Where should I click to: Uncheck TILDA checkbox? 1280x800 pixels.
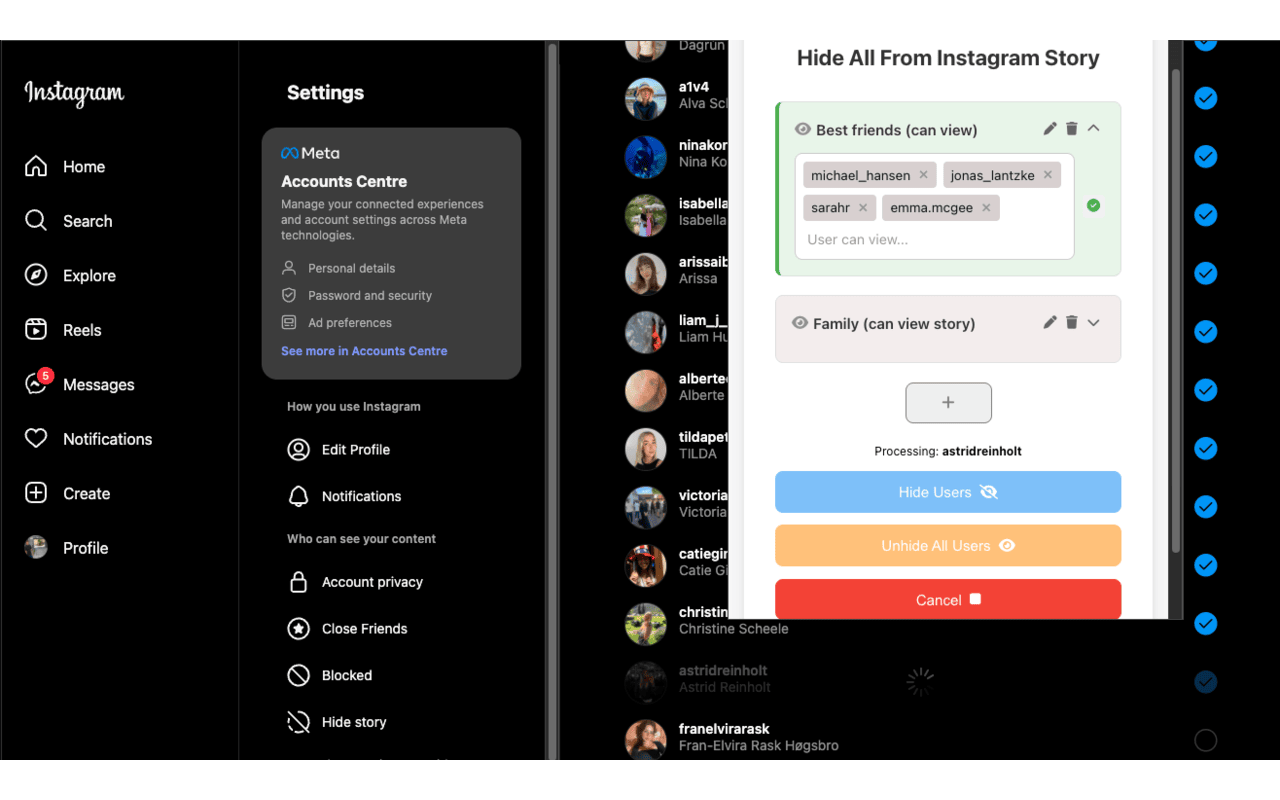click(x=1206, y=449)
